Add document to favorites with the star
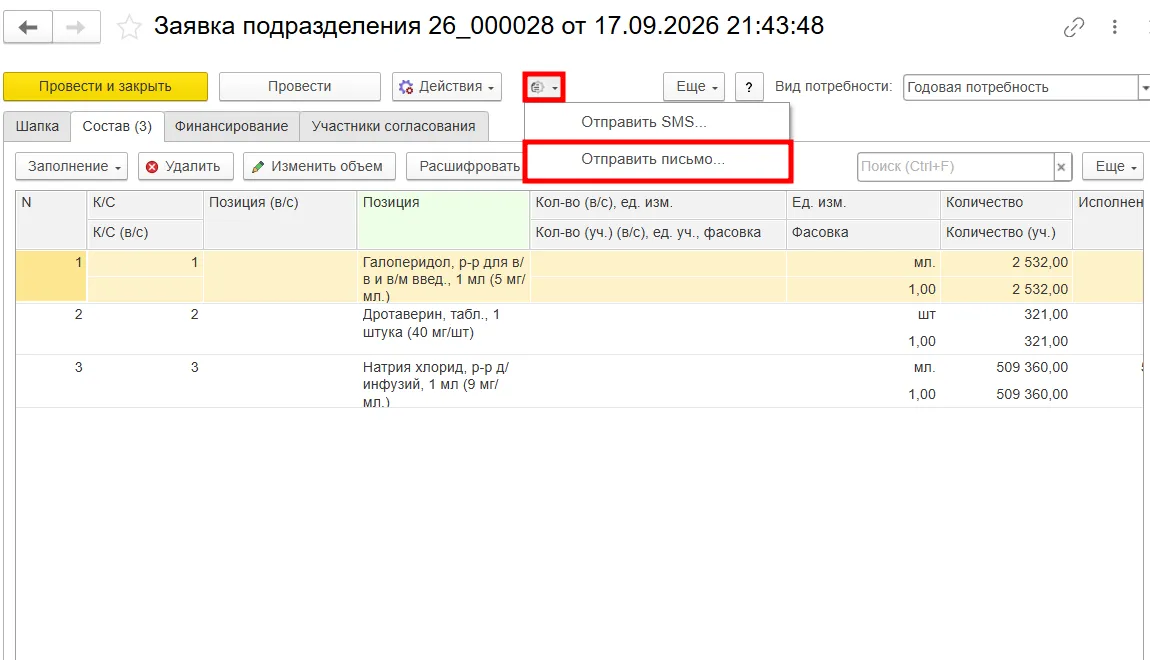The height and width of the screenshot is (660, 1150). pyautogui.click(x=129, y=28)
